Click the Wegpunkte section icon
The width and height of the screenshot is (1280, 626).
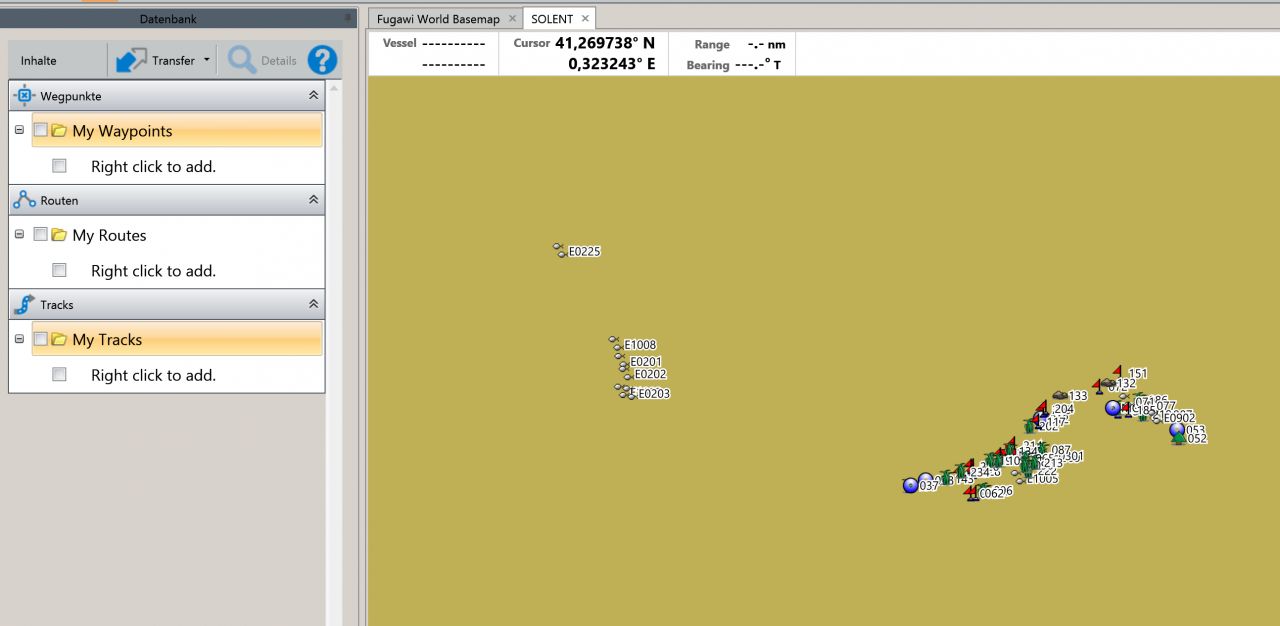click(x=25, y=96)
